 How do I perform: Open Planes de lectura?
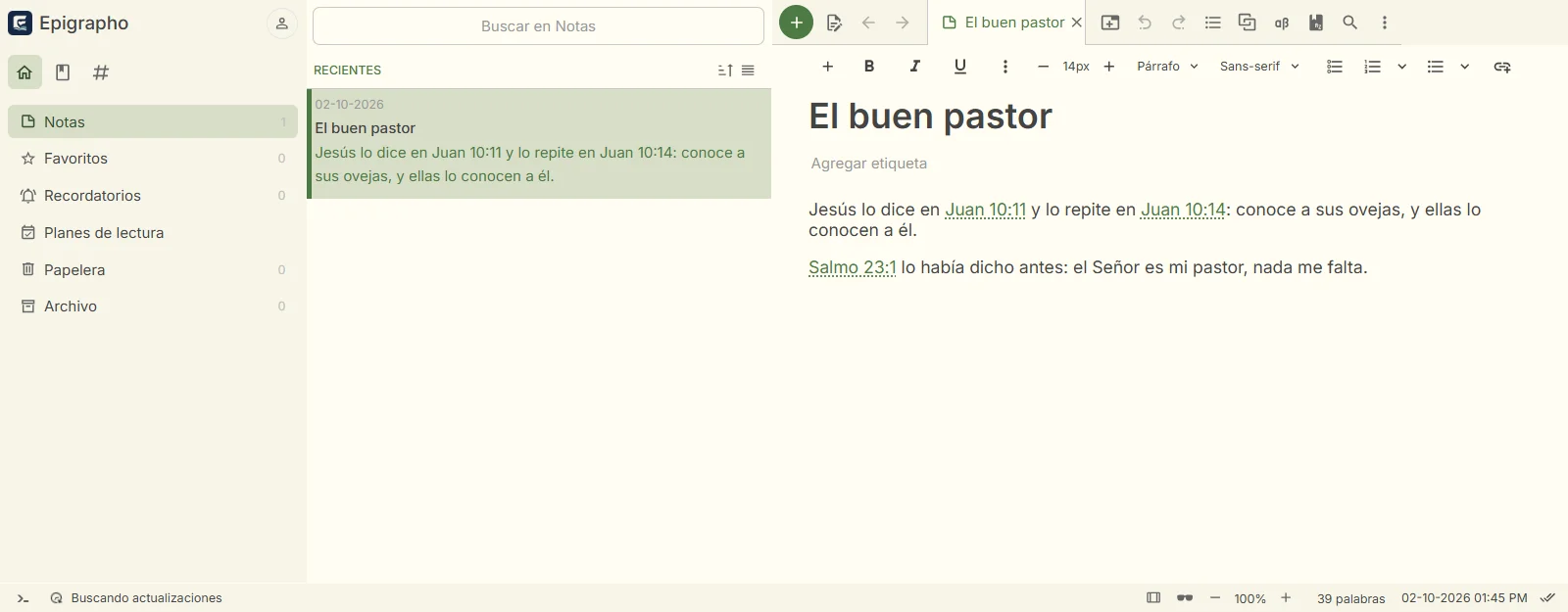[x=153, y=233]
